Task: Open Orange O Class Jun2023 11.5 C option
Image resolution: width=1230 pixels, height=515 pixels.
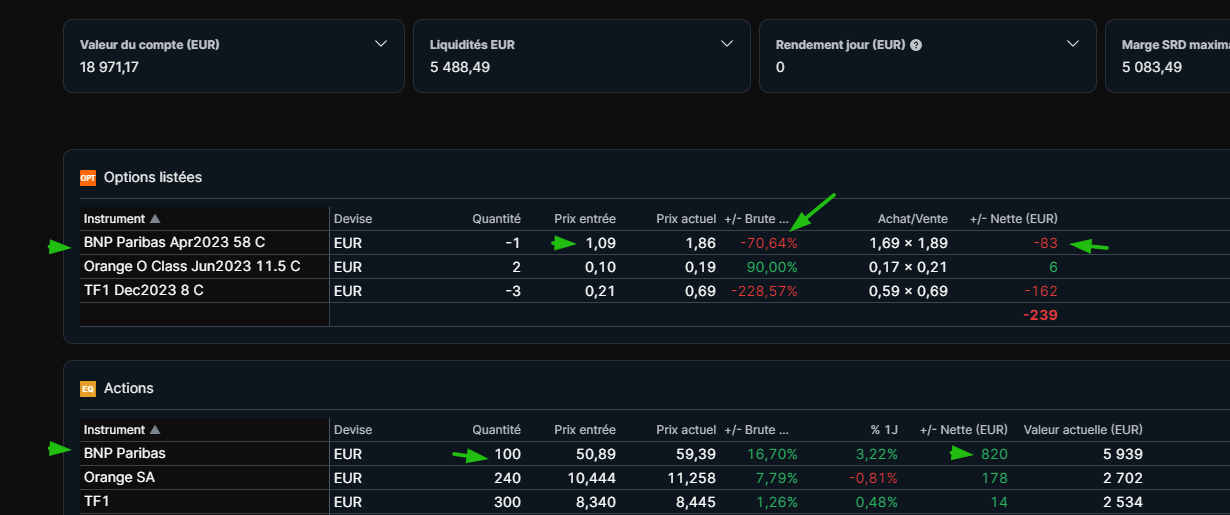Action: [x=192, y=266]
